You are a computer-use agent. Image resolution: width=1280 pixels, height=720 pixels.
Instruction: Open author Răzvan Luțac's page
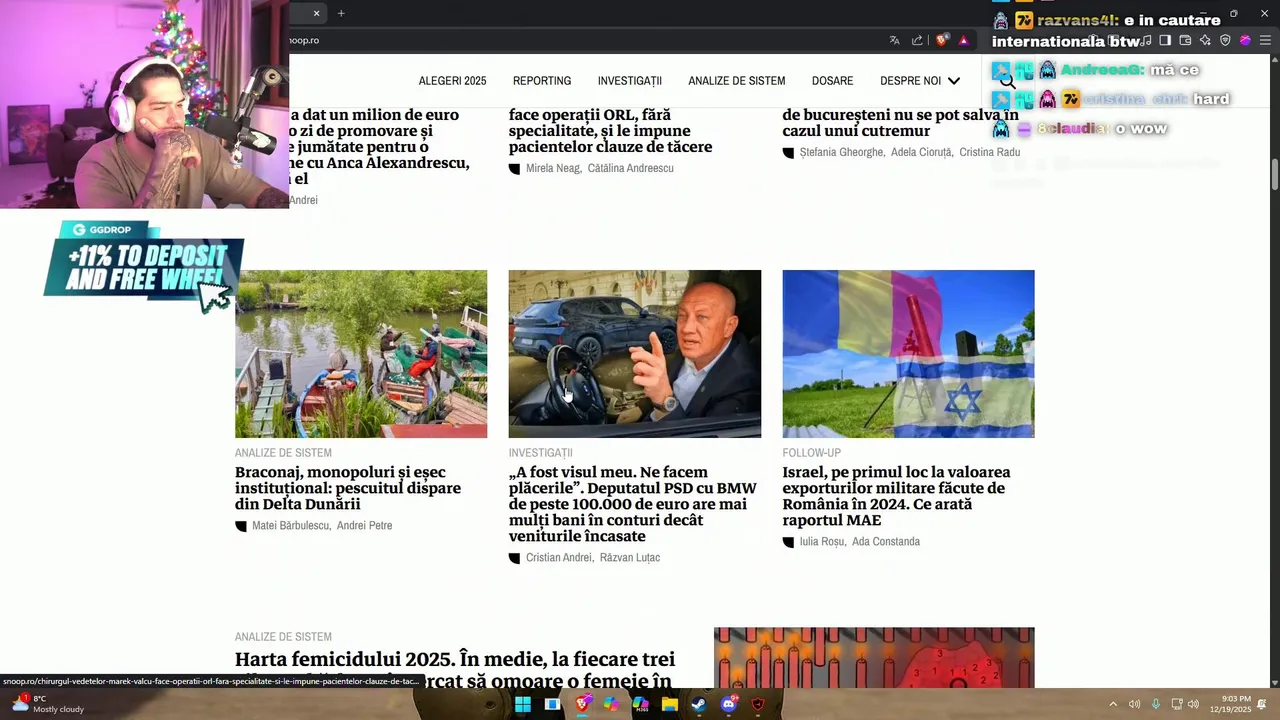click(630, 558)
